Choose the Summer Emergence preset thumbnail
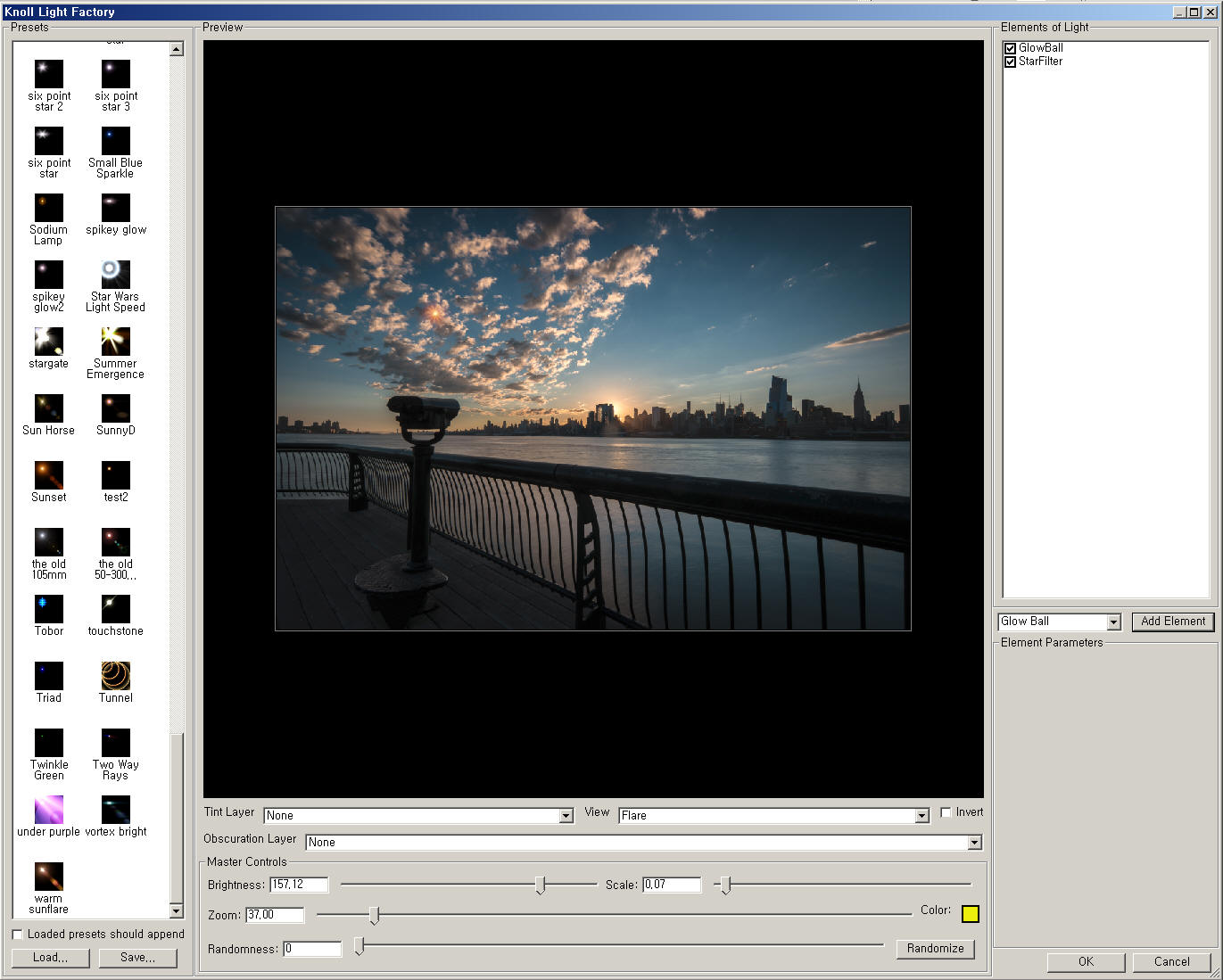Image resolution: width=1223 pixels, height=980 pixels. click(115, 342)
